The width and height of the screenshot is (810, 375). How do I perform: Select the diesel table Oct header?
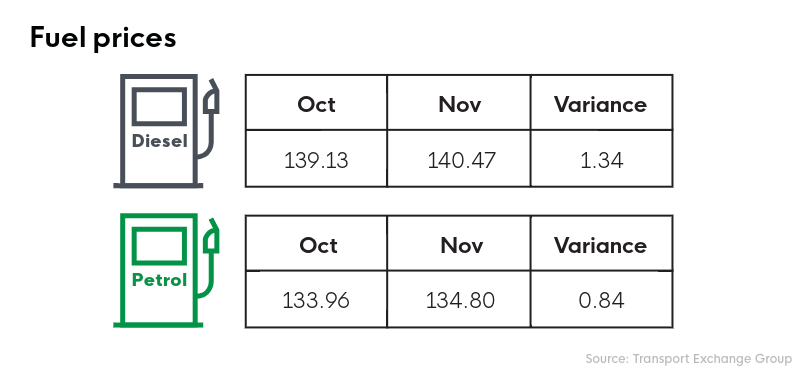(316, 104)
